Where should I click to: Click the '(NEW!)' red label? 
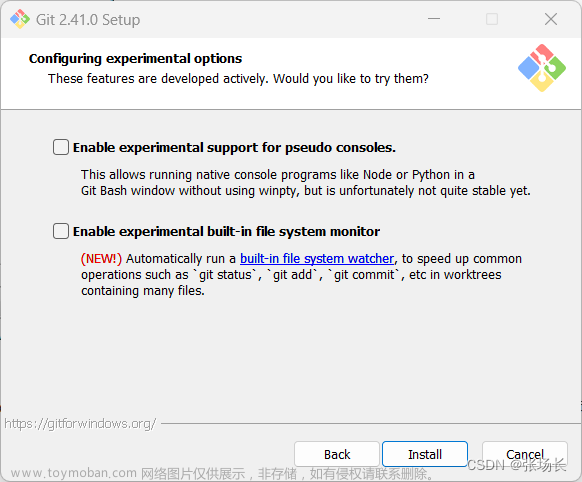click(x=101, y=259)
